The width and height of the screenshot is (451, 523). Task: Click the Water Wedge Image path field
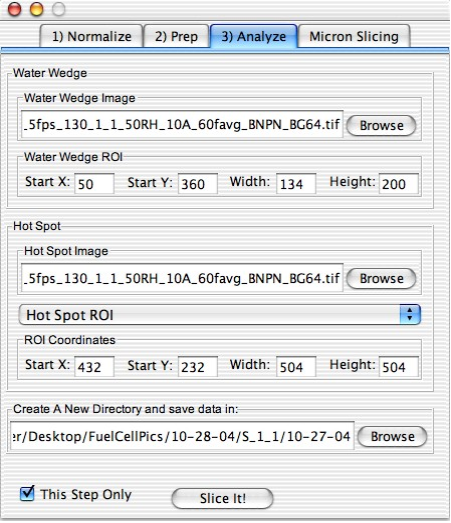click(x=182, y=124)
